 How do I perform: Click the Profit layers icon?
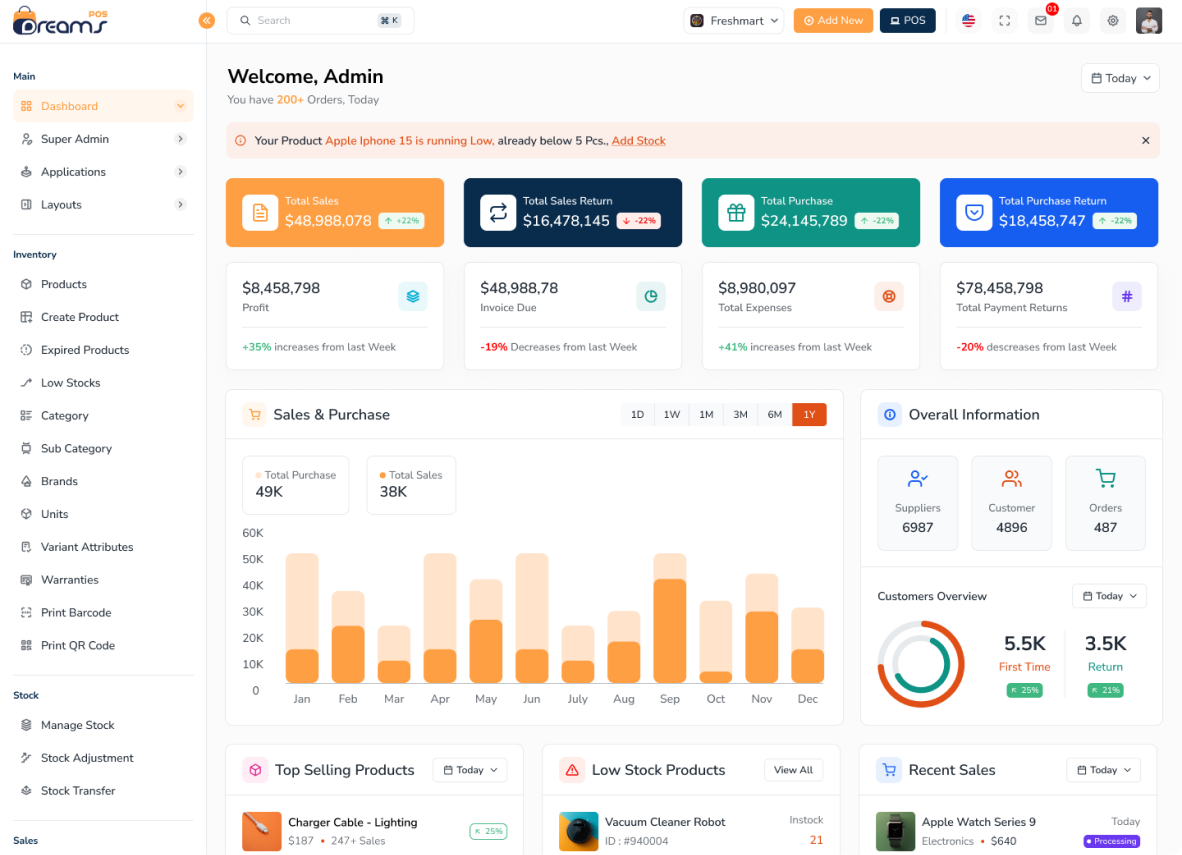point(413,296)
